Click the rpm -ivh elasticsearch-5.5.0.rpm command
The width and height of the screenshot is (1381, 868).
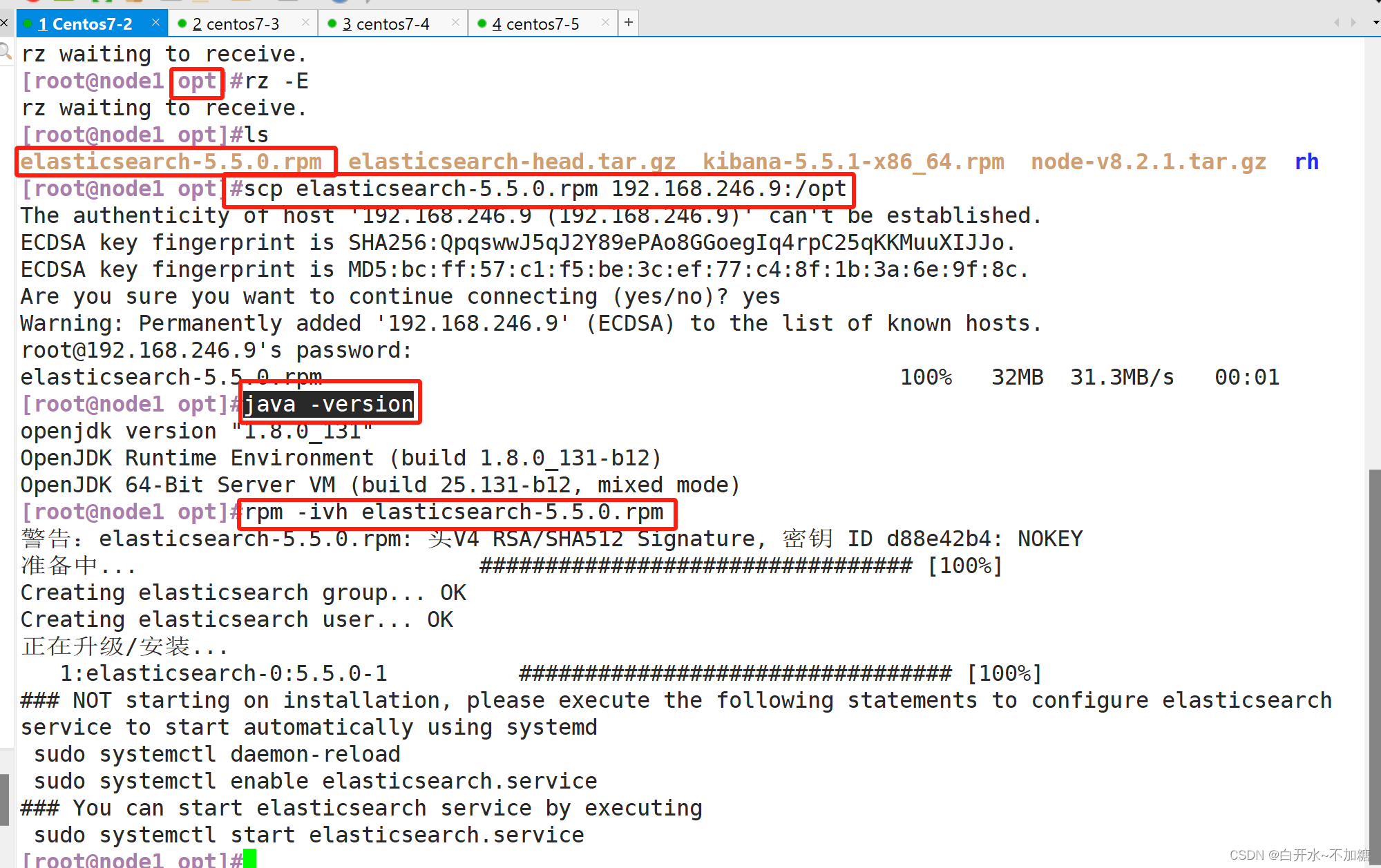[x=453, y=512]
